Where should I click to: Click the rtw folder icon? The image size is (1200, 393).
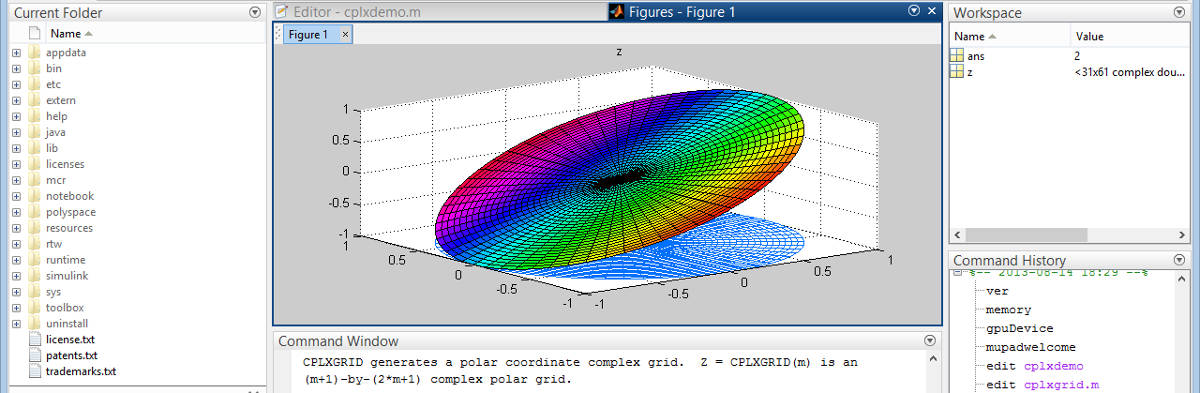click(x=35, y=244)
